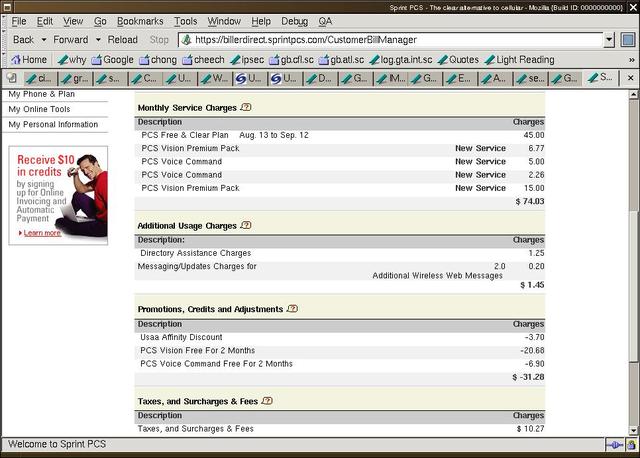Open the ipsec bookmark
The width and height of the screenshot is (640, 458).
point(247,60)
